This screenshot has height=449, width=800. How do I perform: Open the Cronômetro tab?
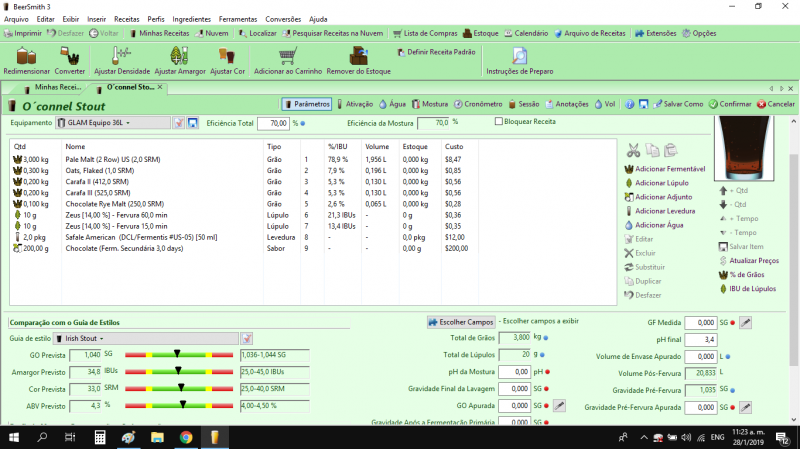[x=478, y=104]
